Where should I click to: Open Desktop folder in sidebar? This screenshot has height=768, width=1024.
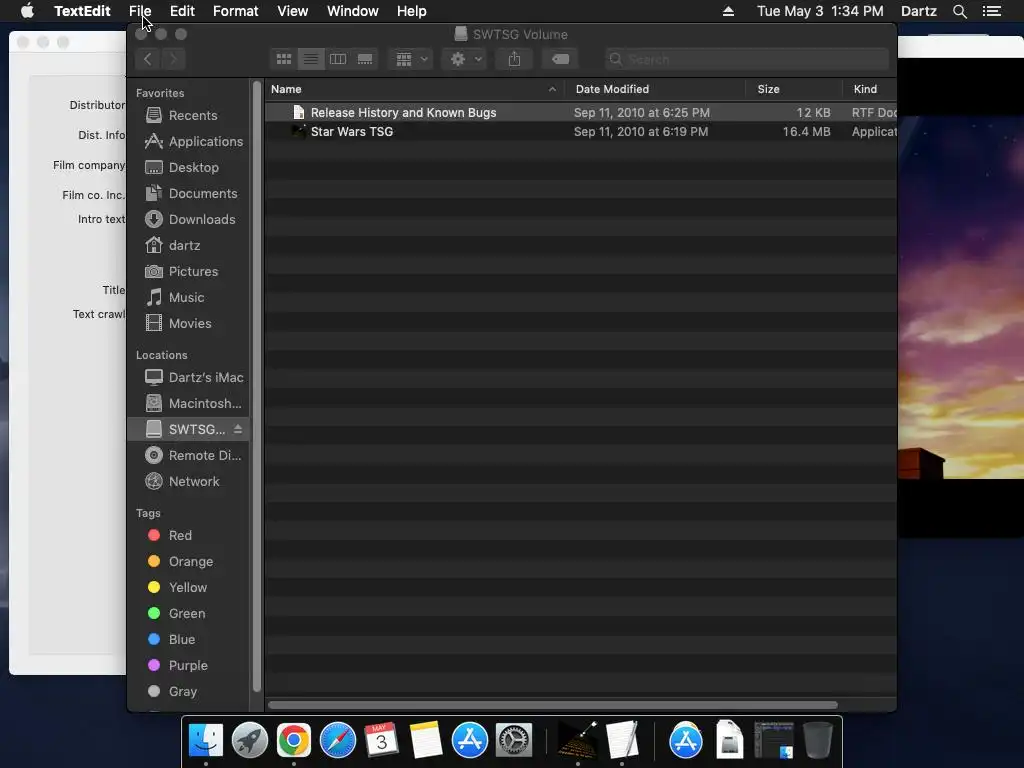(x=188, y=168)
